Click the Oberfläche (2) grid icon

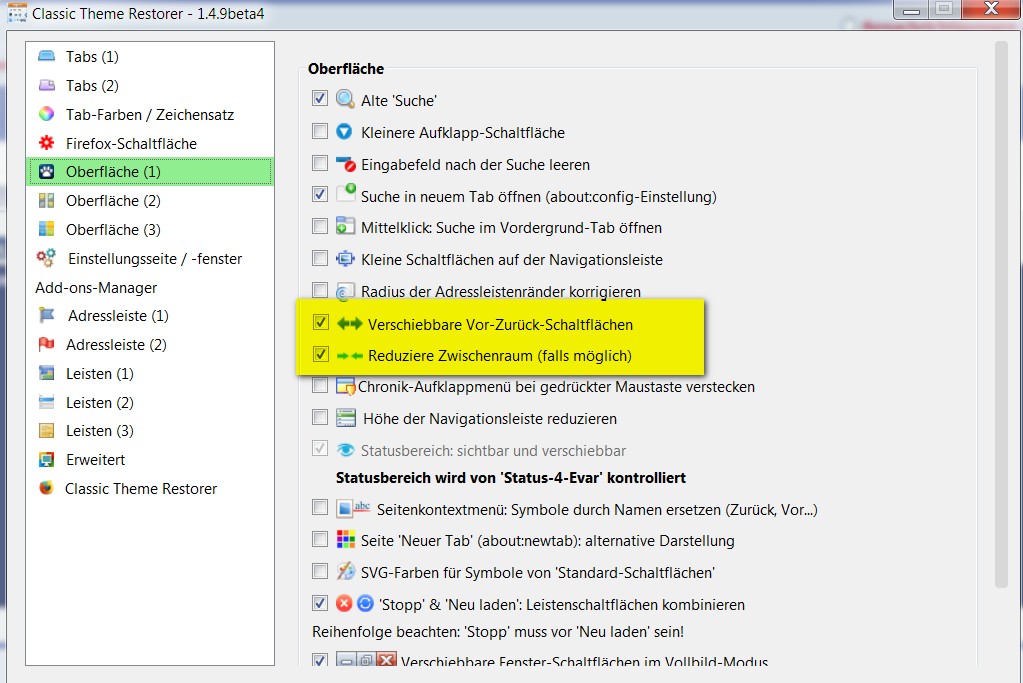46,200
